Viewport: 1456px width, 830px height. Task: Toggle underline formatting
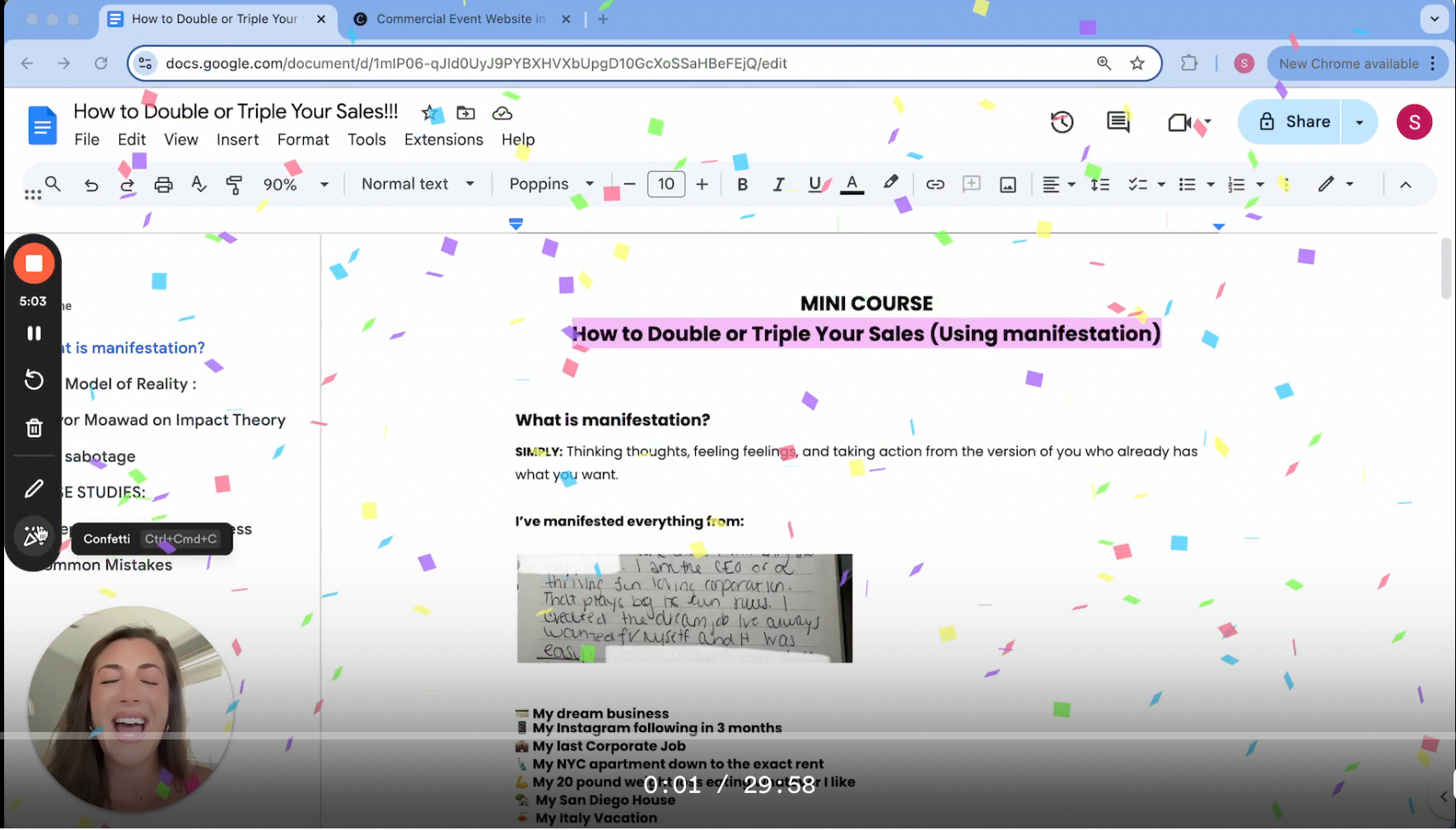814,184
